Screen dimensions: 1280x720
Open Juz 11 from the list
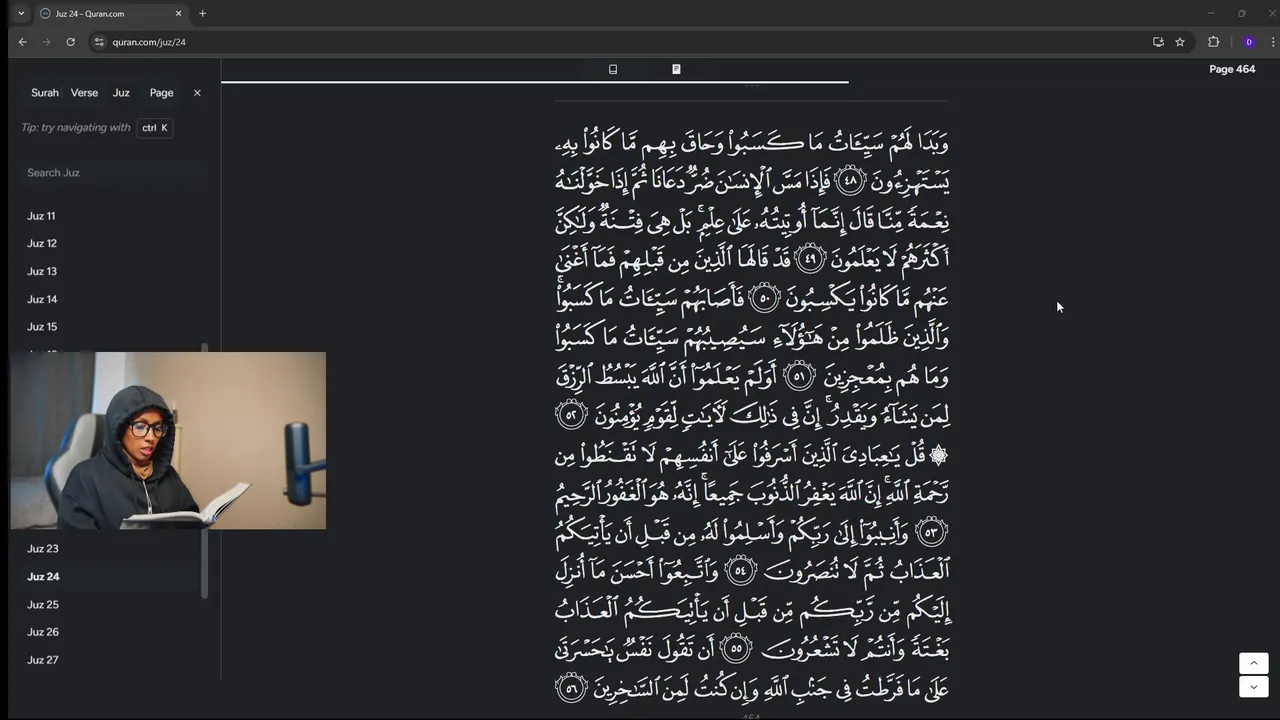41,216
